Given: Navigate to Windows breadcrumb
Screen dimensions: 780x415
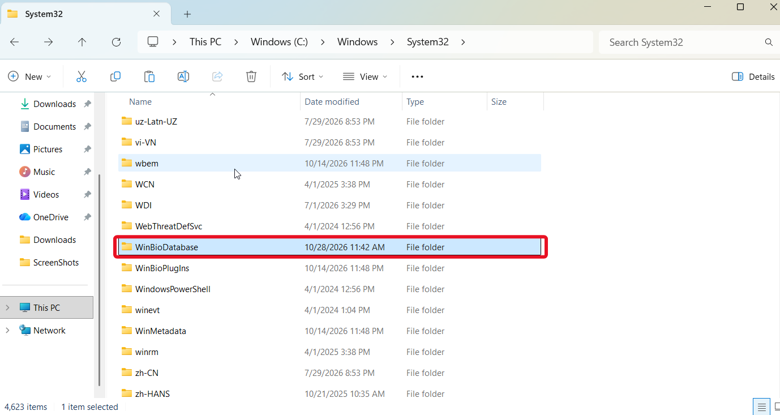Looking at the screenshot, I should coord(357,42).
